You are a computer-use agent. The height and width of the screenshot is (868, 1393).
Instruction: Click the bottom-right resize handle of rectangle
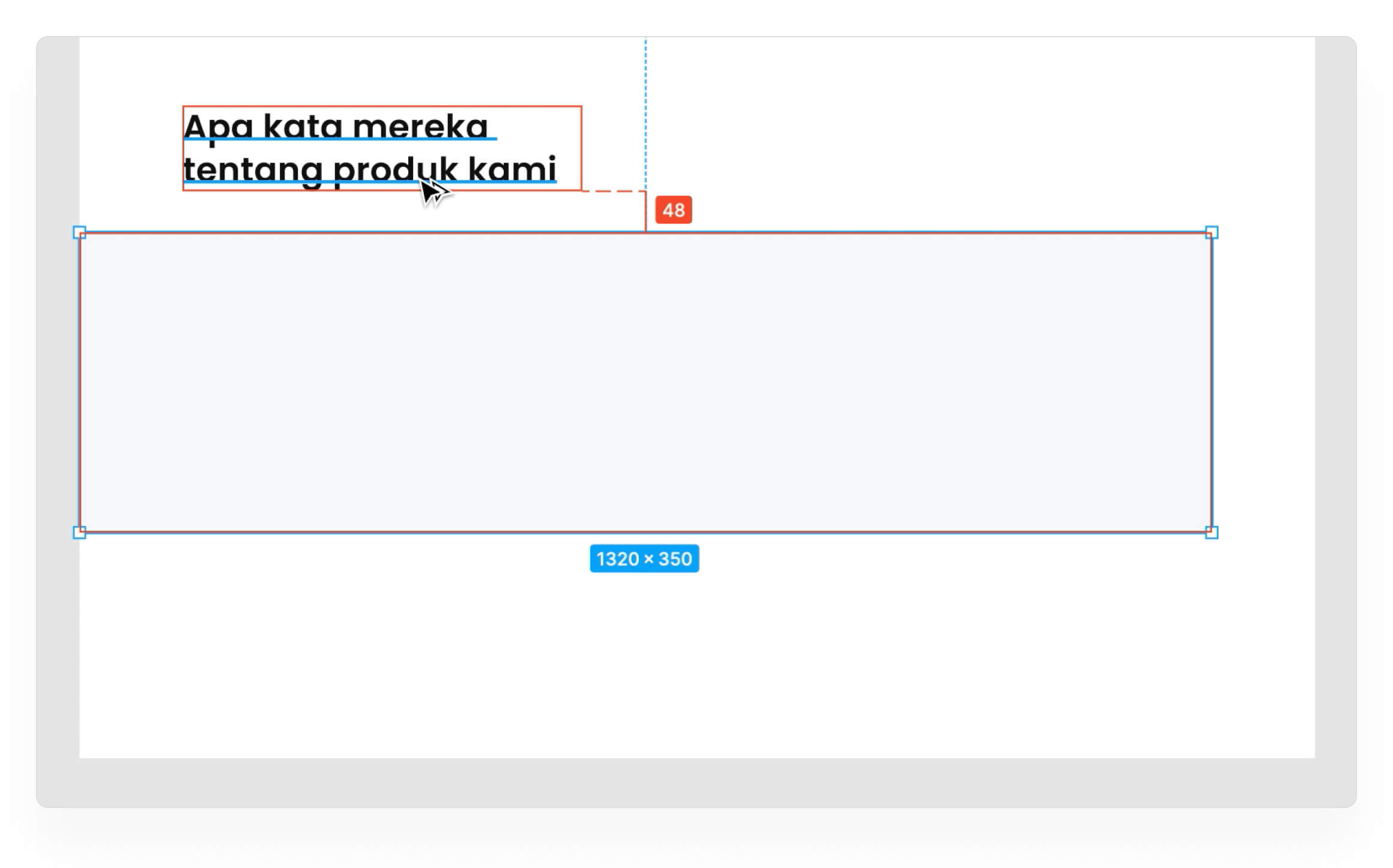point(1212,532)
